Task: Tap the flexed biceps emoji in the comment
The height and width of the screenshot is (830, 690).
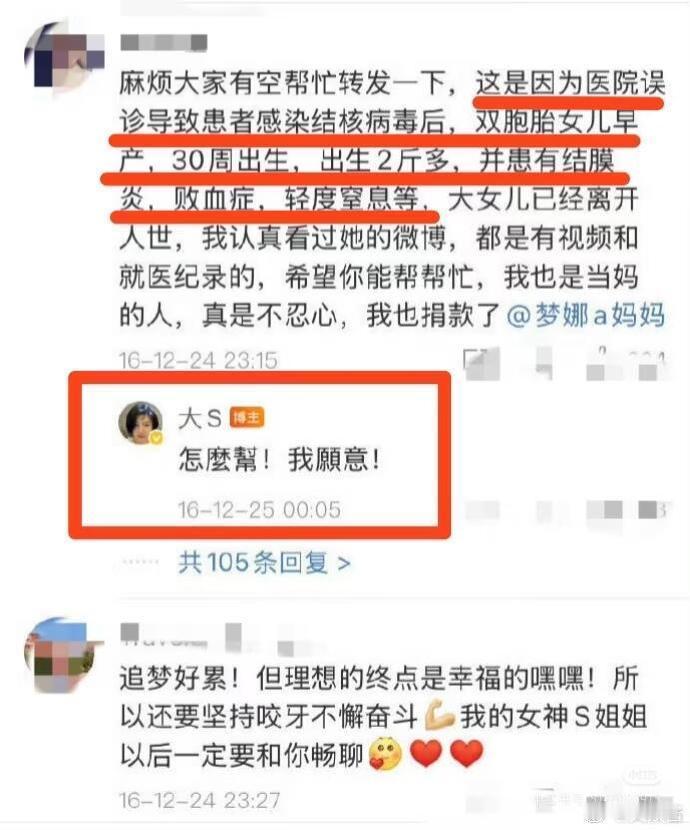Action: 440,717
